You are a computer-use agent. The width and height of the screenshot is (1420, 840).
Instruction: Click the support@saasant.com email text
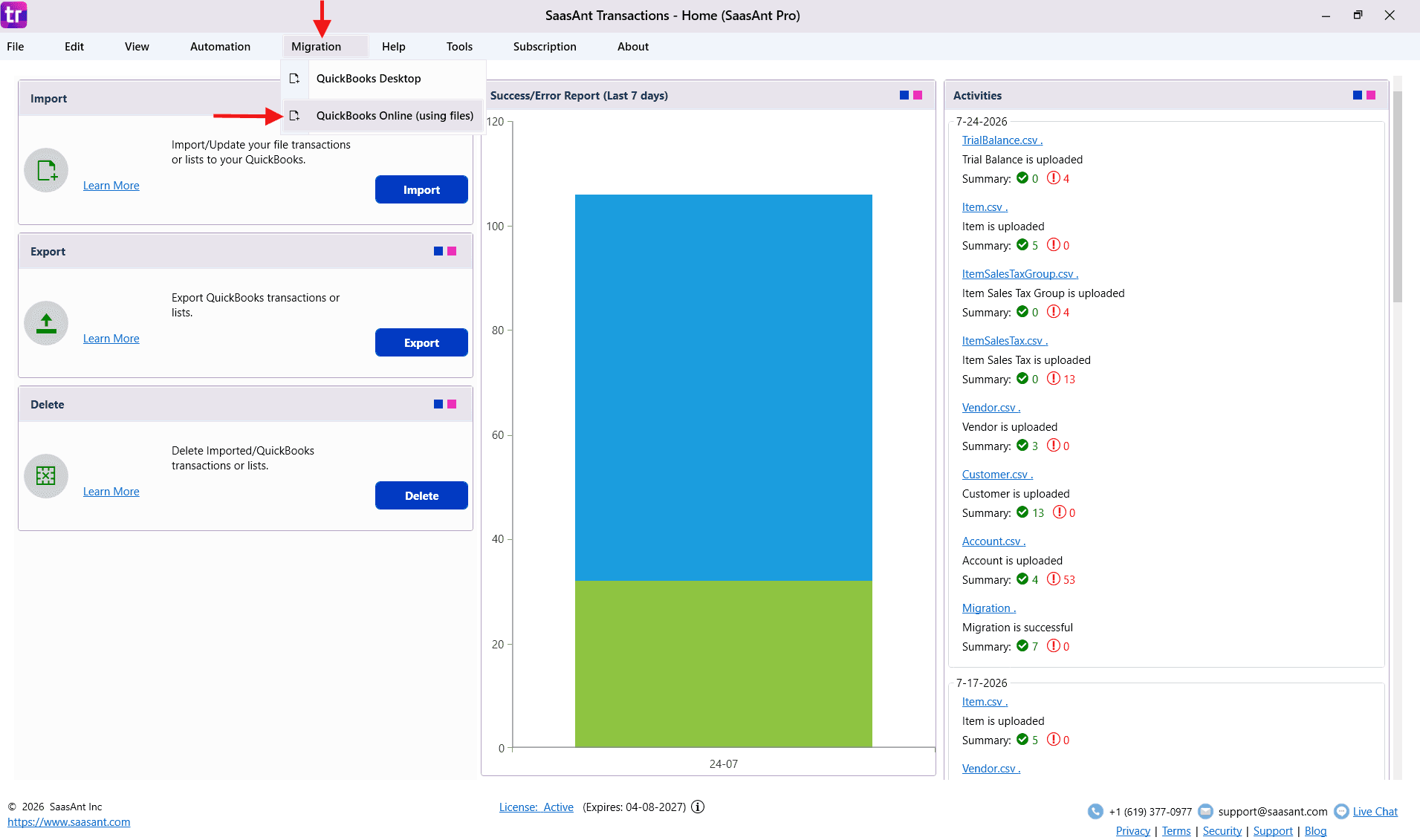click(1273, 812)
